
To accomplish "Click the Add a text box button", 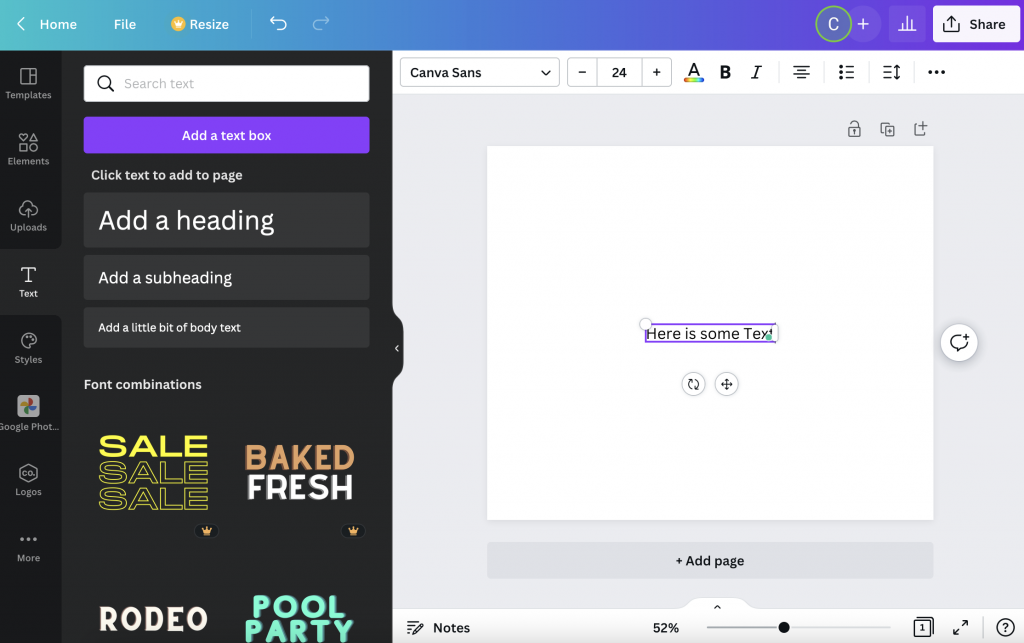I will coord(226,135).
